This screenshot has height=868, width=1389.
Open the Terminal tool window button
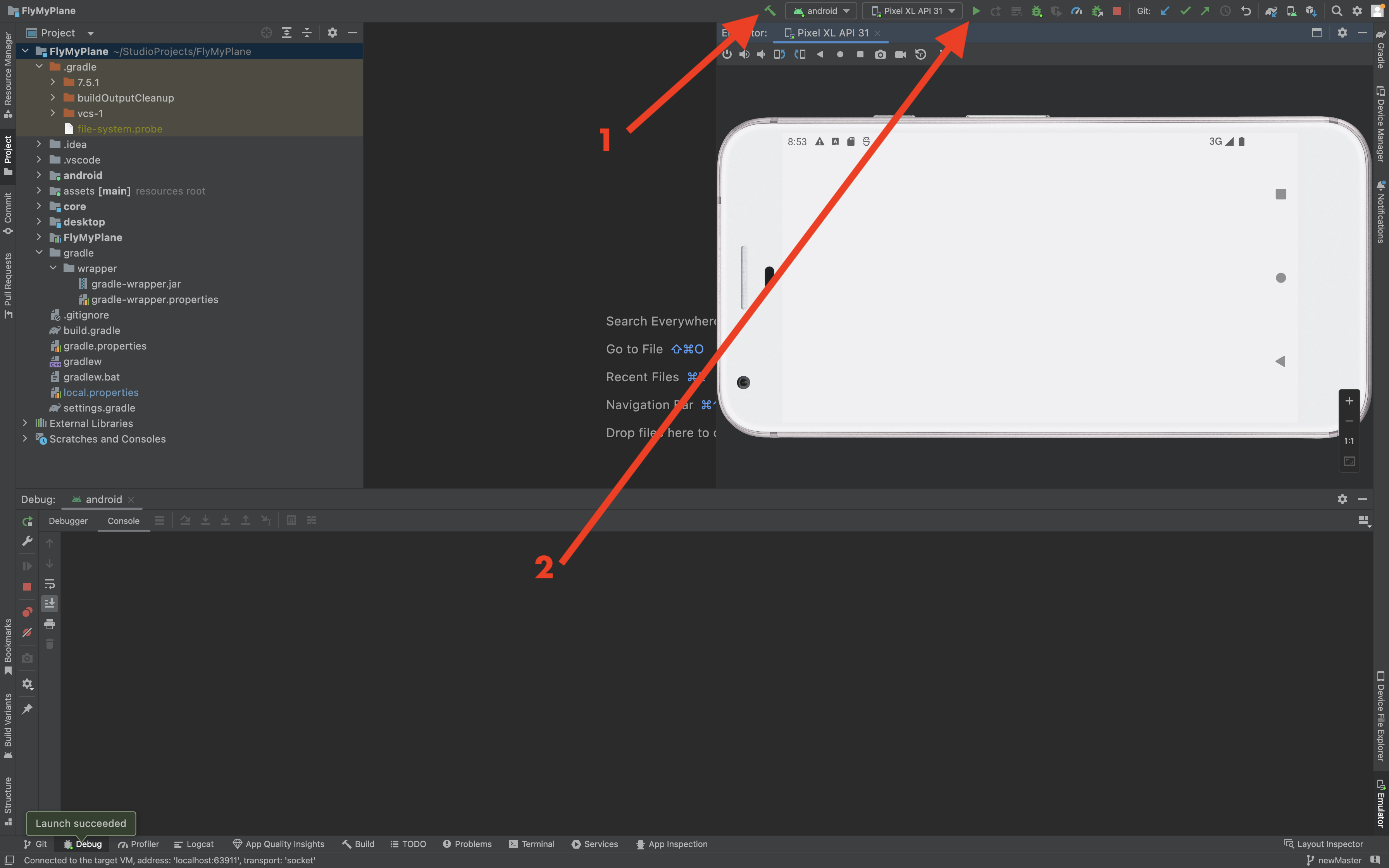(x=531, y=844)
